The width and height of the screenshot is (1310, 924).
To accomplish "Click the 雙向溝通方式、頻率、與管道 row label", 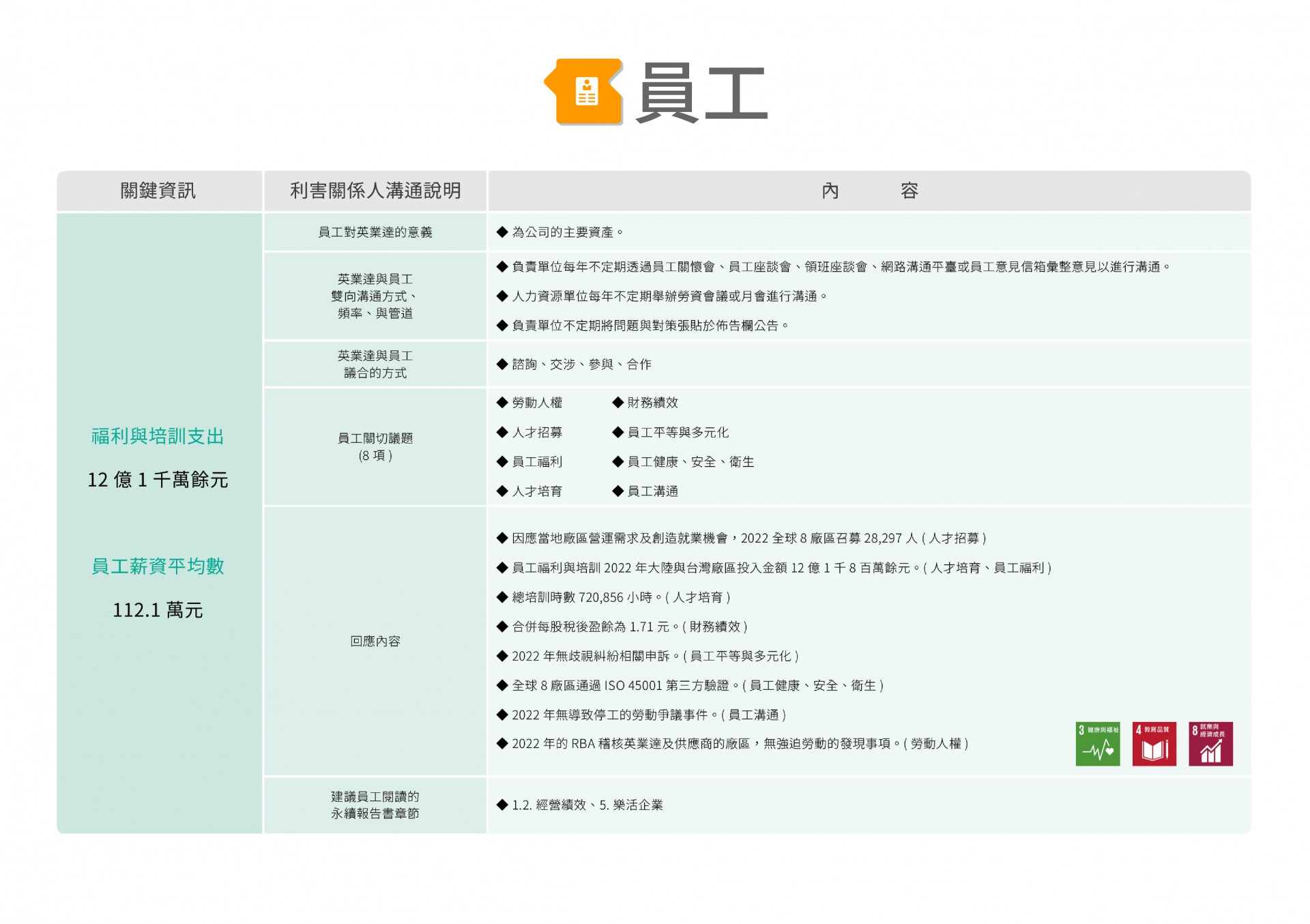I will point(375,296).
